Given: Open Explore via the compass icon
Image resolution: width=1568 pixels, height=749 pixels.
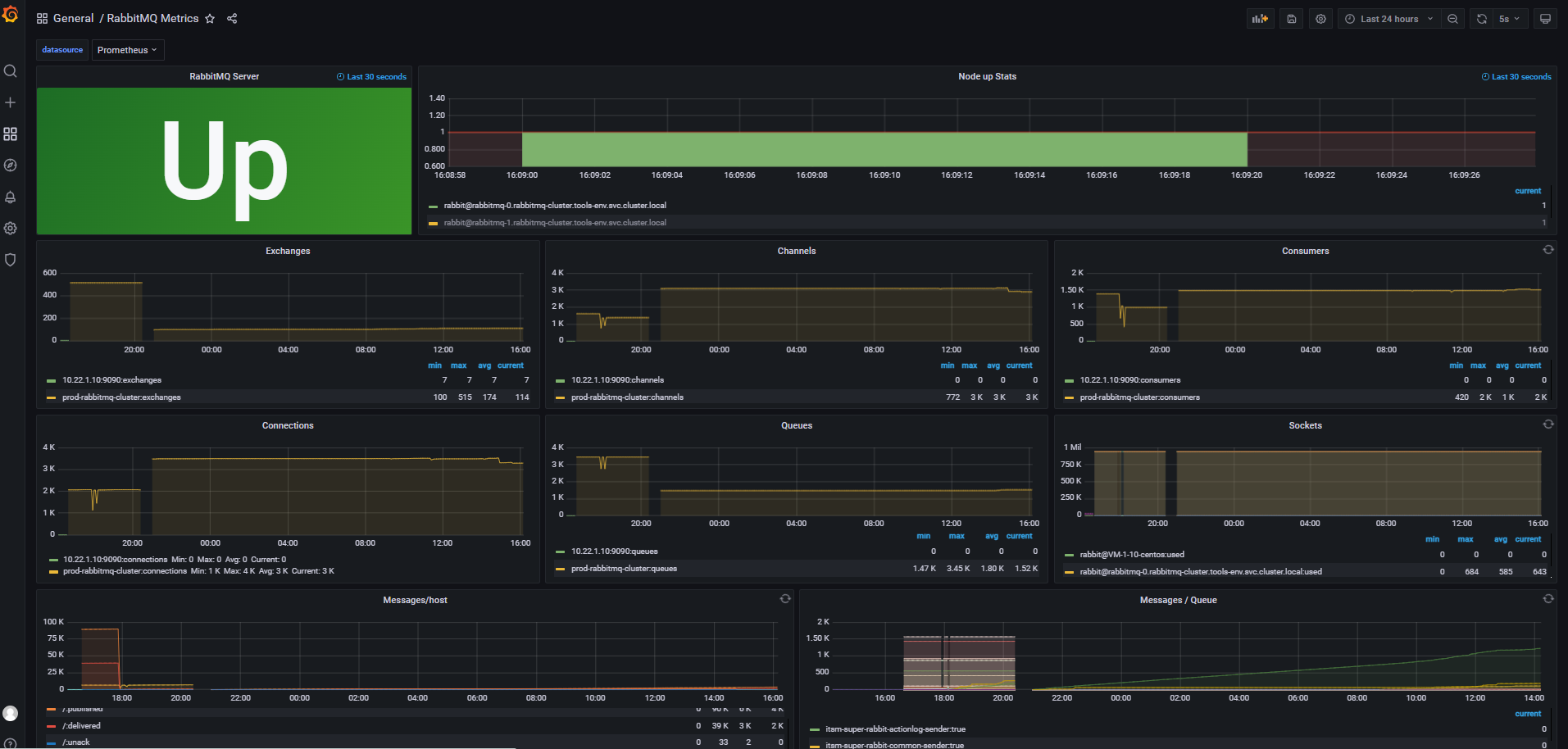Looking at the screenshot, I should point(11,166).
